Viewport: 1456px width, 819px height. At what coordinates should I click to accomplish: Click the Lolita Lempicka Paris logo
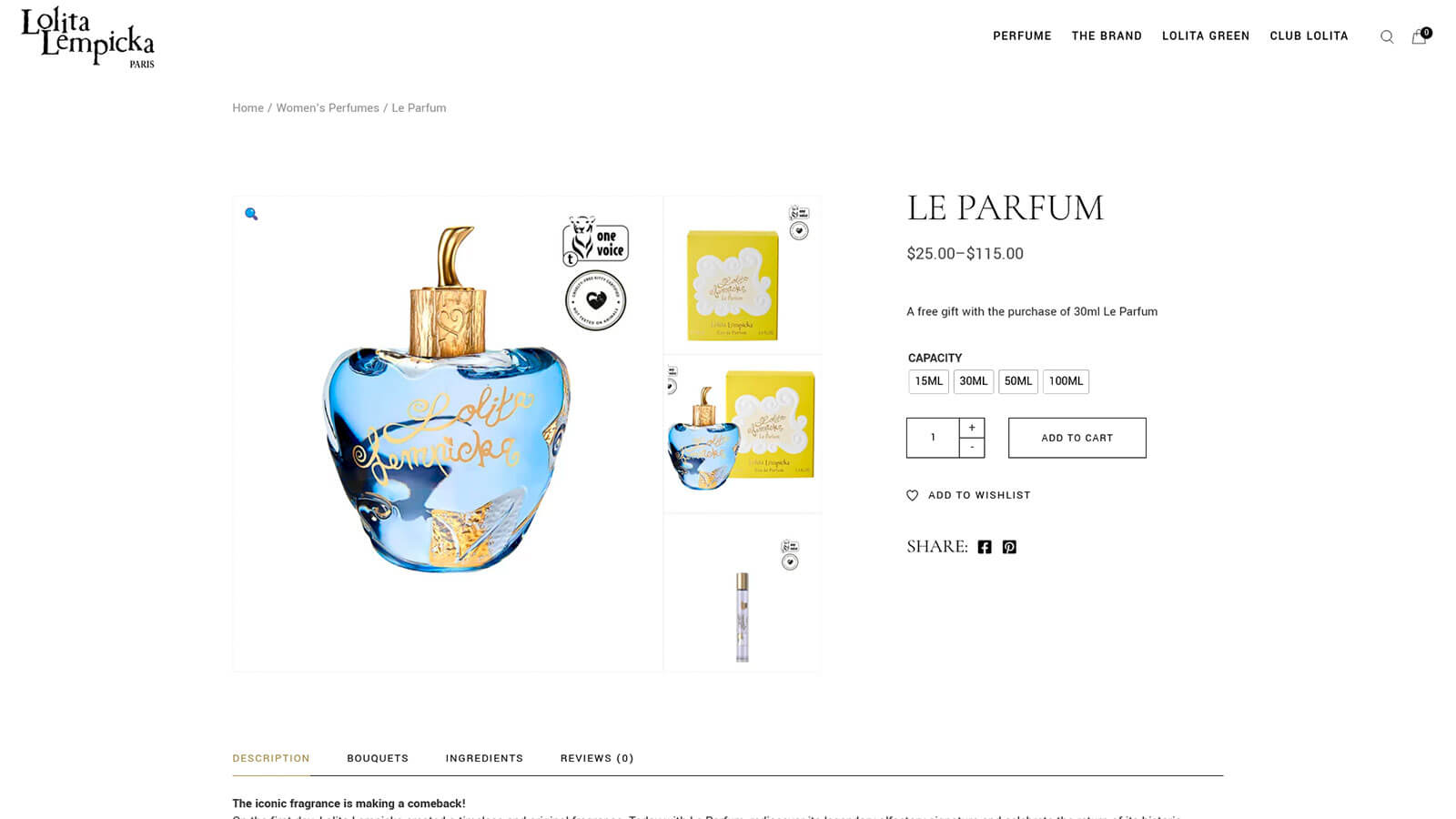pyautogui.click(x=88, y=37)
